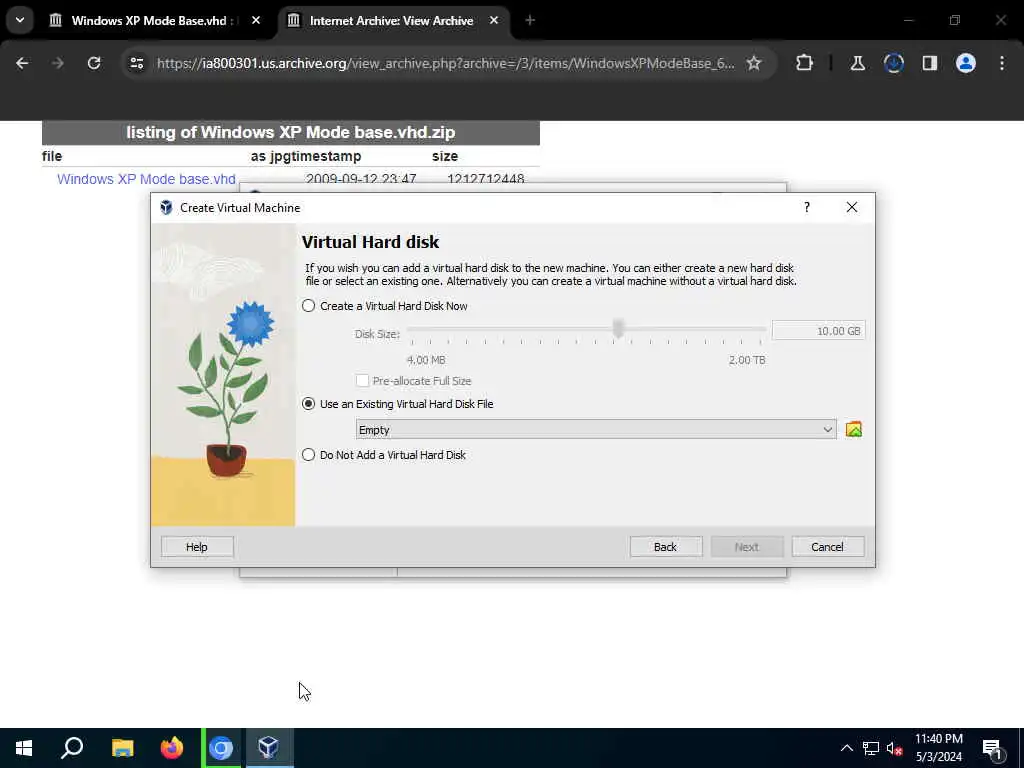This screenshot has height=768, width=1024.
Task: Expand the Empty hard disk file dropdown
Action: (596, 429)
